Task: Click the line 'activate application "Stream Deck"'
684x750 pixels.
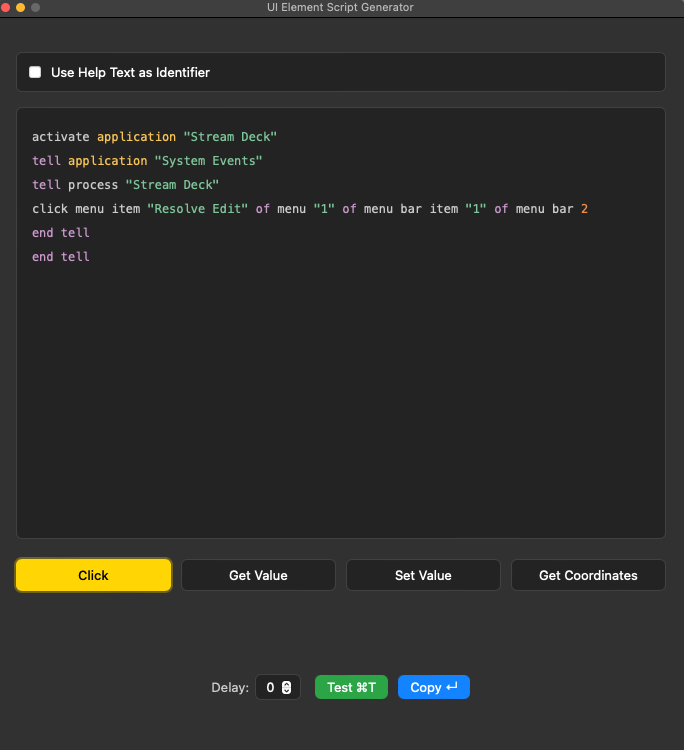Action: point(154,137)
